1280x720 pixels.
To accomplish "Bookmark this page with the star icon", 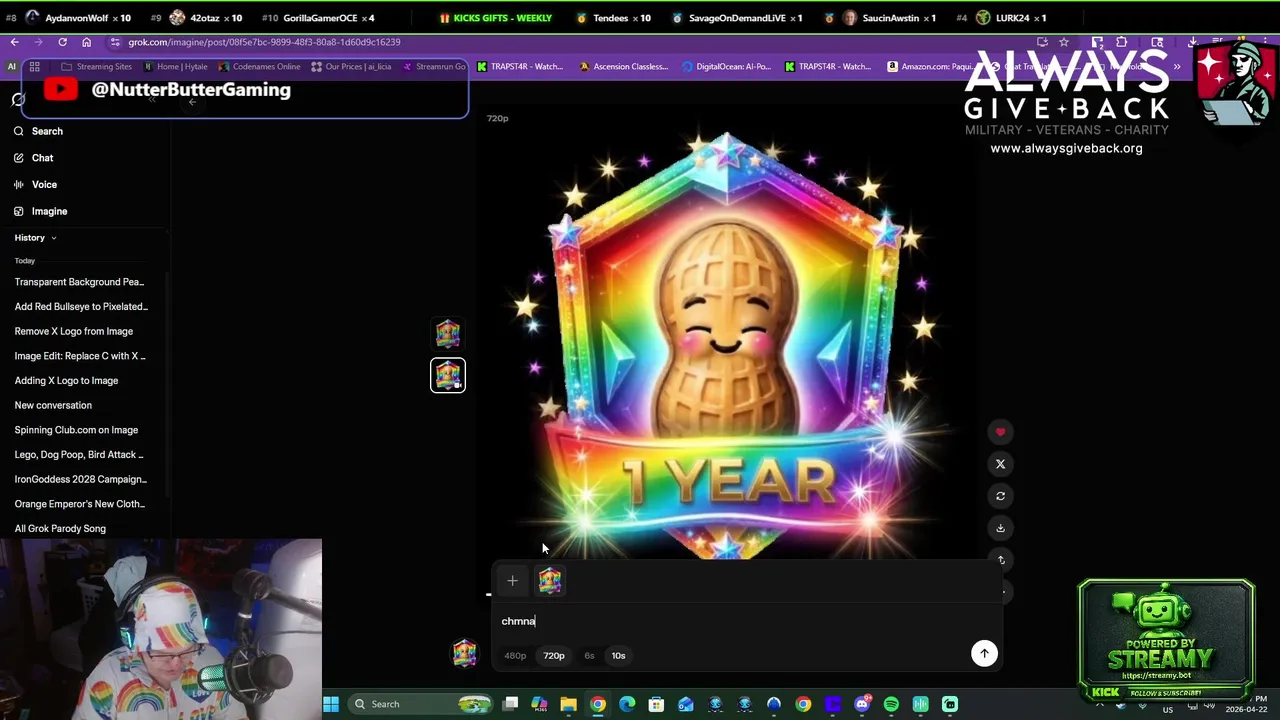I will click(x=1064, y=42).
